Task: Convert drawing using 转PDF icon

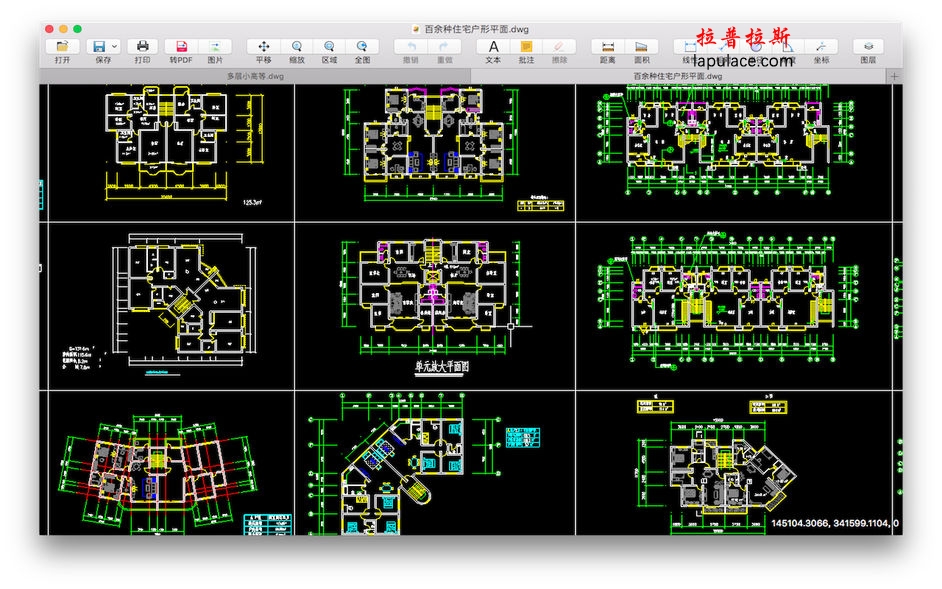Action: [x=181, y=46]
